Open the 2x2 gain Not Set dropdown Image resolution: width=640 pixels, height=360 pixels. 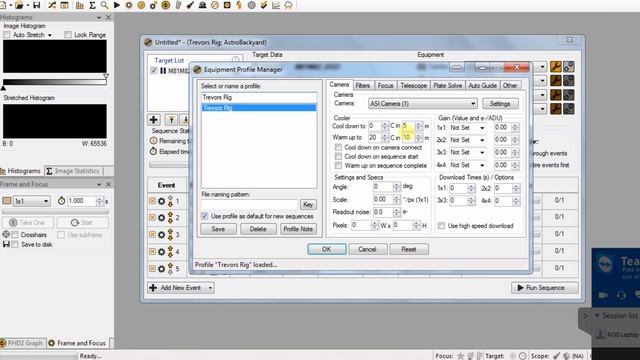[x=467, y=140]
